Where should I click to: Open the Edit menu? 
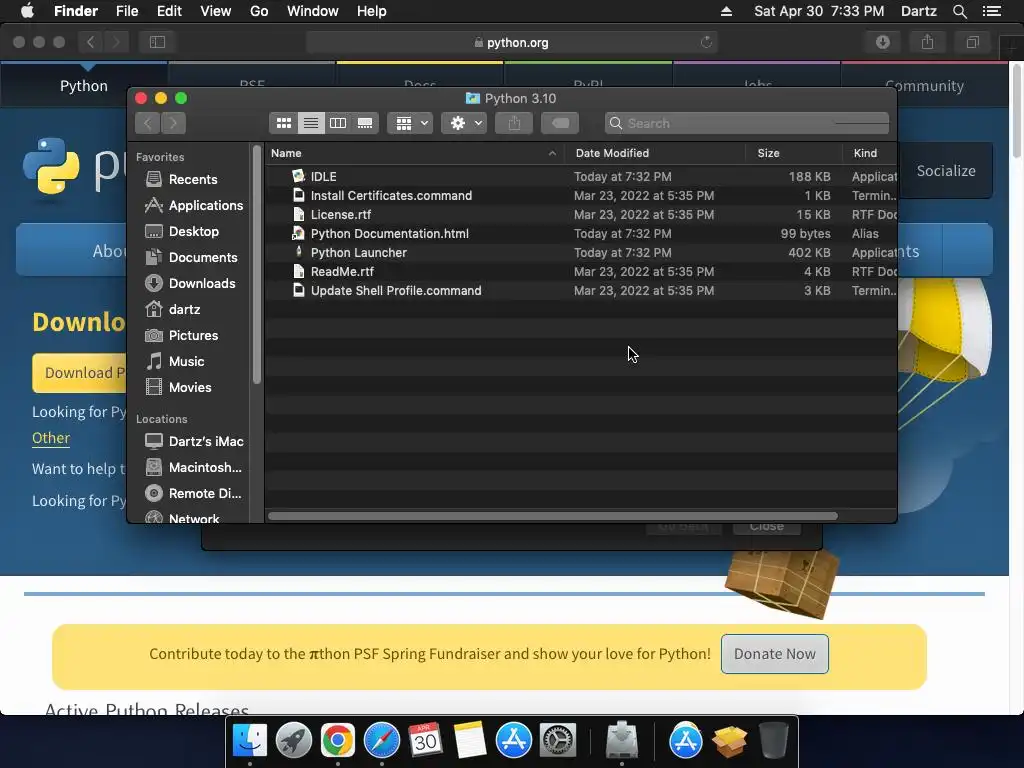(x=169, y=11)
